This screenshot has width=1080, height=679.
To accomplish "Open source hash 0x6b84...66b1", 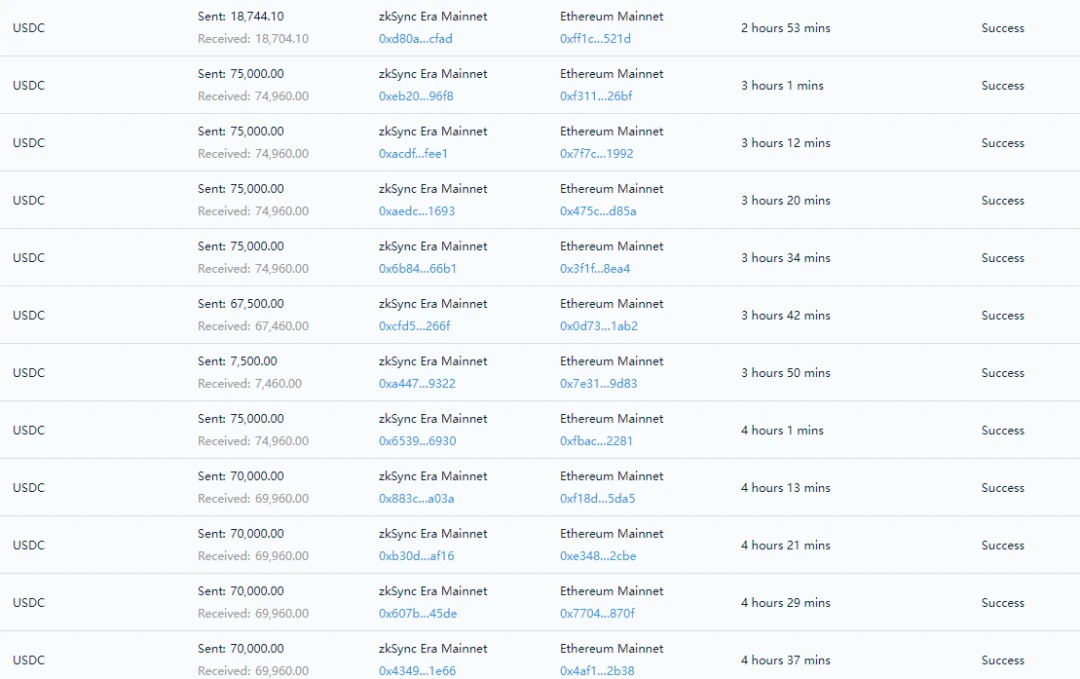I will (417, 269).
